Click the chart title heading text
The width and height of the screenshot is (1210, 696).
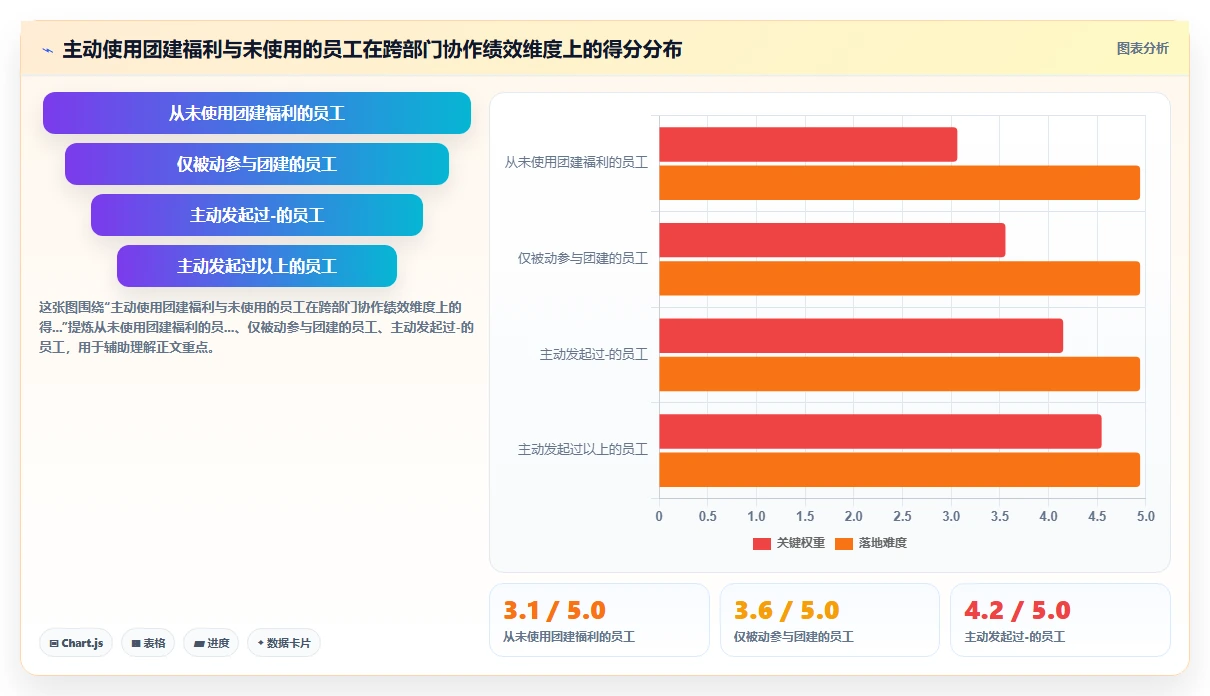coord(372,49)
